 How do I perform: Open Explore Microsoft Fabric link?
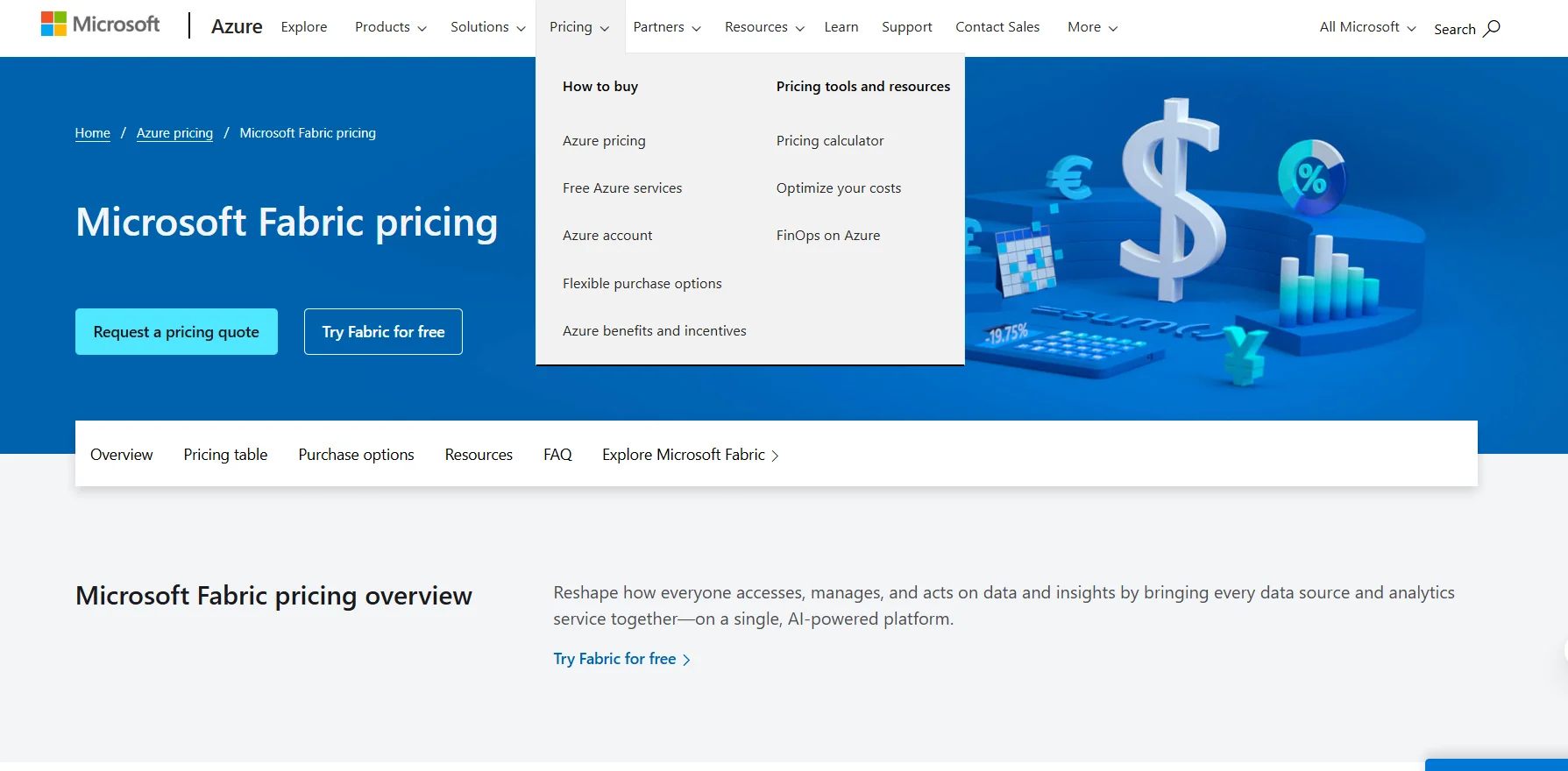(x=691, y=455)
